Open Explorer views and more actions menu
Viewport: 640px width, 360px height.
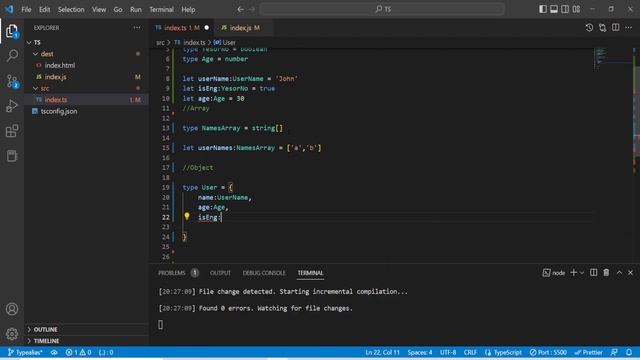(137, 28)
